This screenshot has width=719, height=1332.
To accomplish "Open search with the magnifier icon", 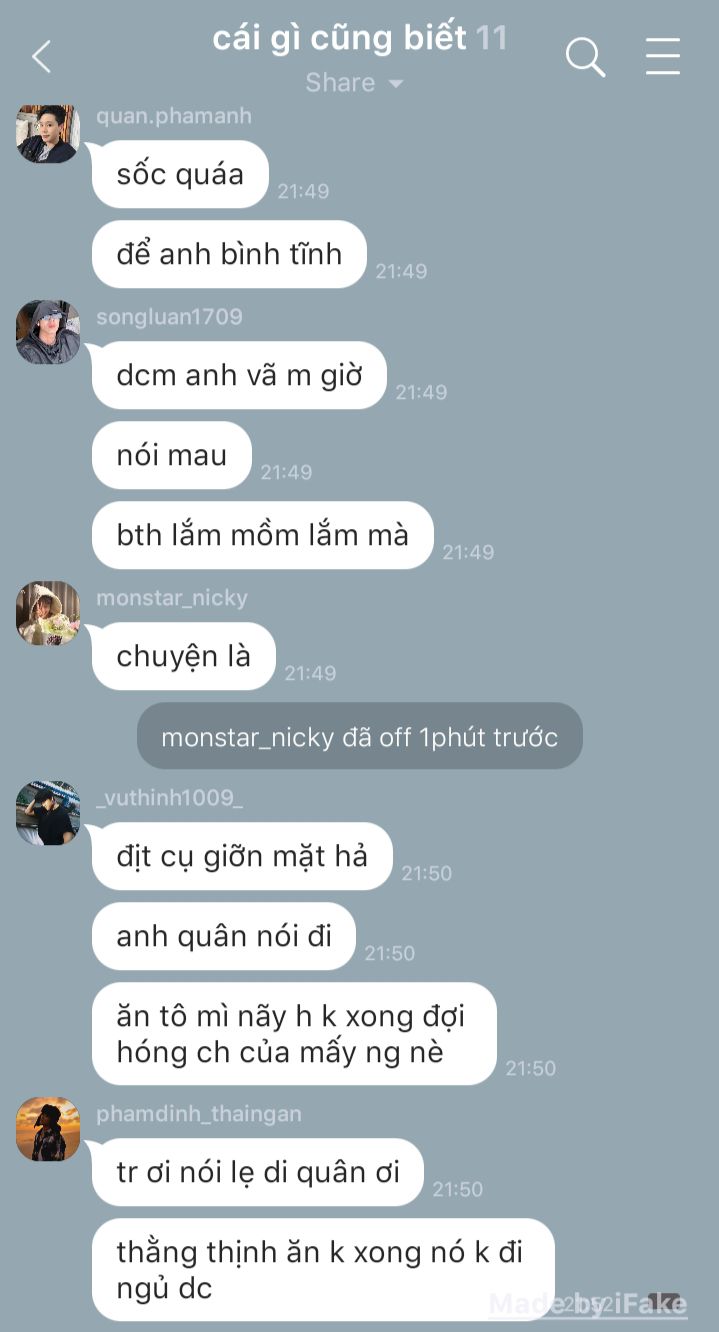I will [585, 57].
